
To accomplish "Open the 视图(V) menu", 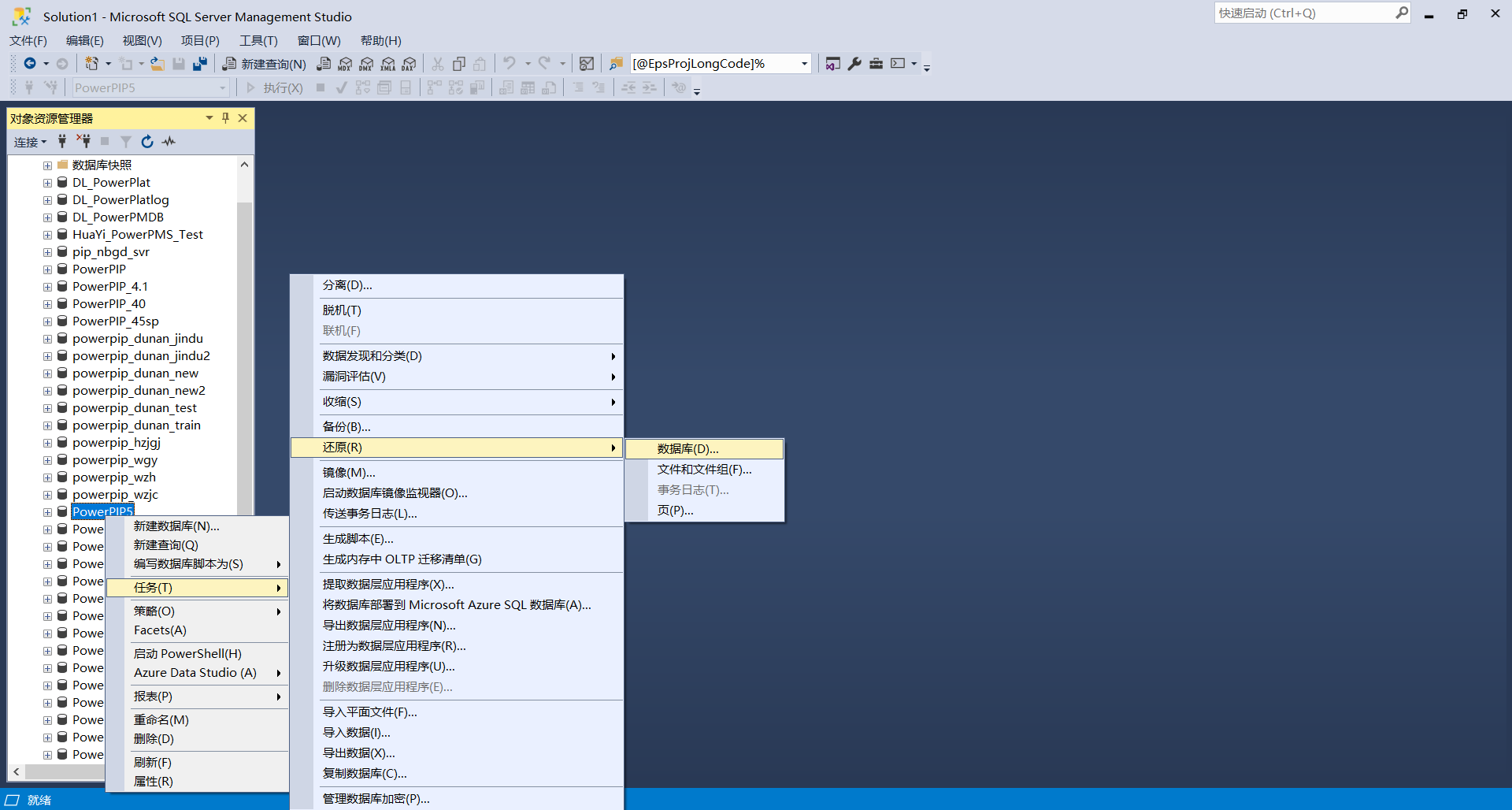I will [142, 40].
